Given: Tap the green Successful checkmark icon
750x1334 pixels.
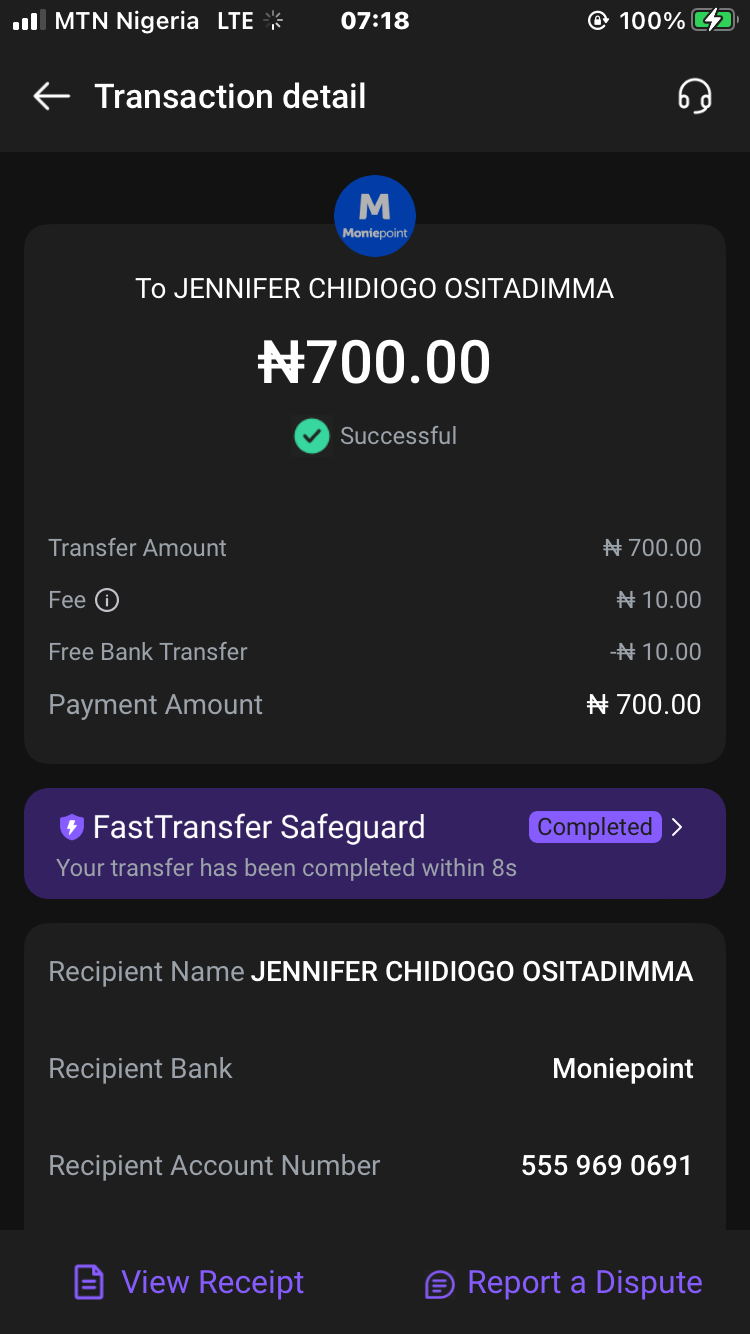Looking at the screenshot, I should (x=311, y=436).
